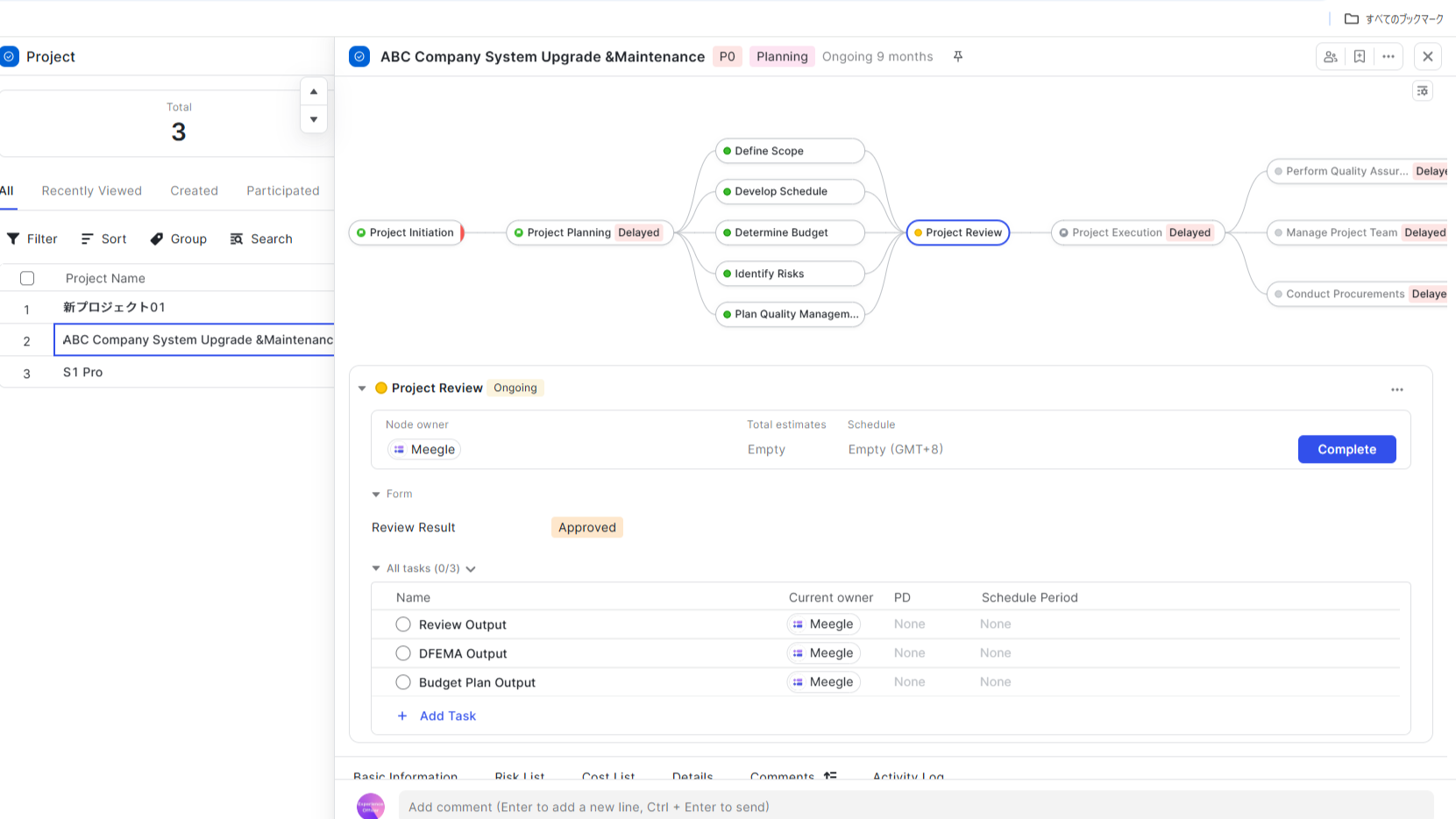The height and width of the screenshot is (819, 1456).
Task: Mark Budget Plan Output task complete
Action: pos(403,682)
